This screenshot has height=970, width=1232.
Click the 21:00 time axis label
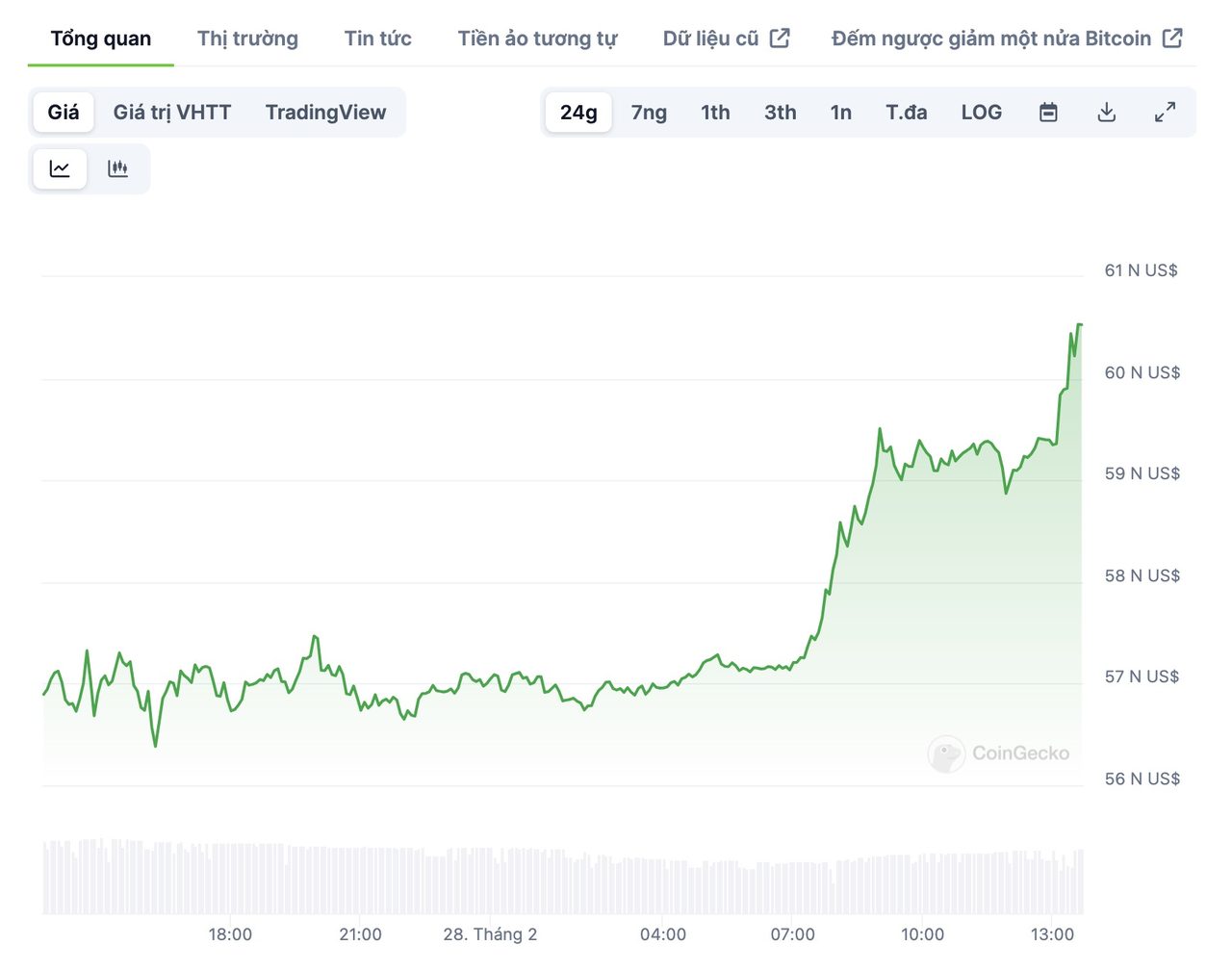(360, 934)
